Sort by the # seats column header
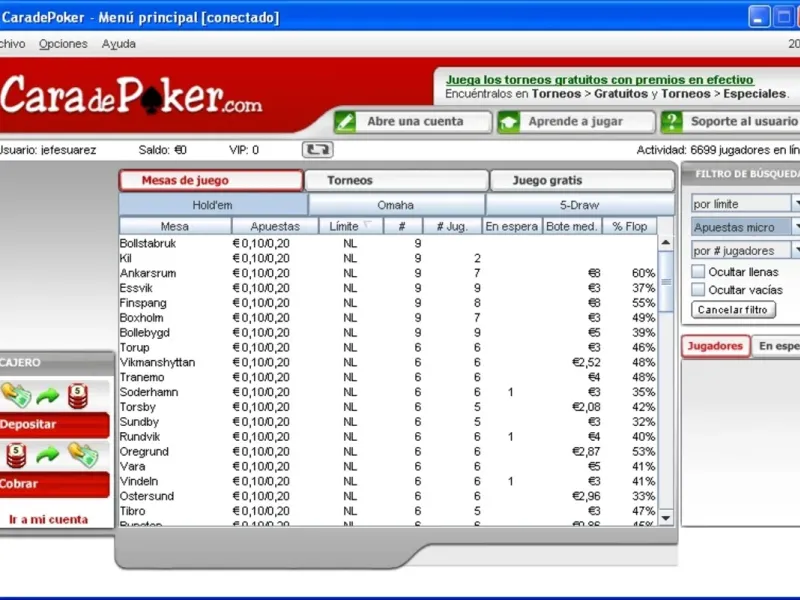 click(403, 226)
